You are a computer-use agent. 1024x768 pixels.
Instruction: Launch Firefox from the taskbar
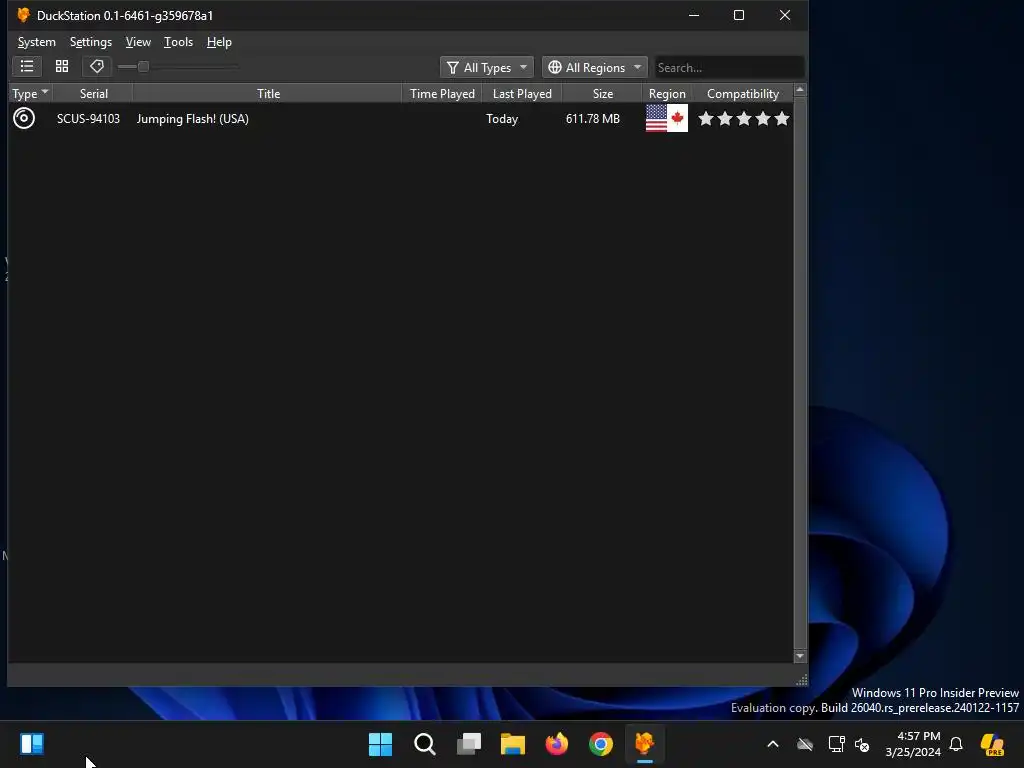point(557,744)
